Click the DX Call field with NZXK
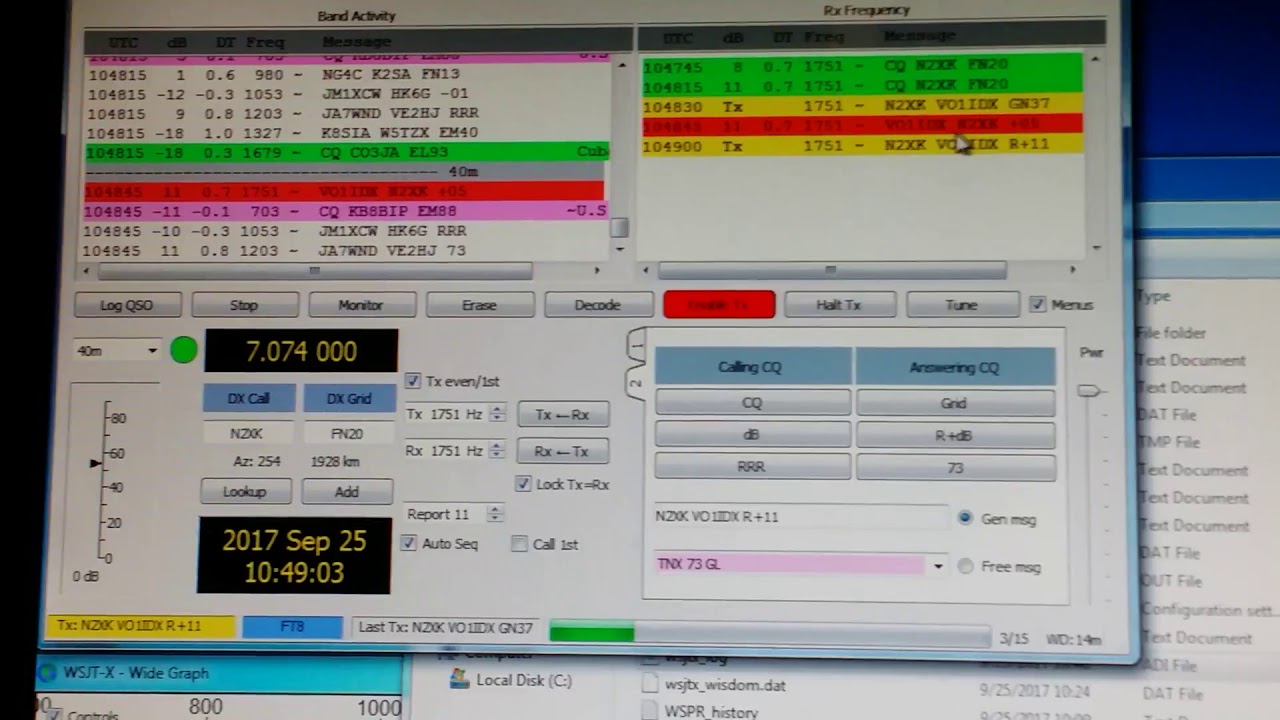This screenshot has height=720, width=1280. pos(246,434)
